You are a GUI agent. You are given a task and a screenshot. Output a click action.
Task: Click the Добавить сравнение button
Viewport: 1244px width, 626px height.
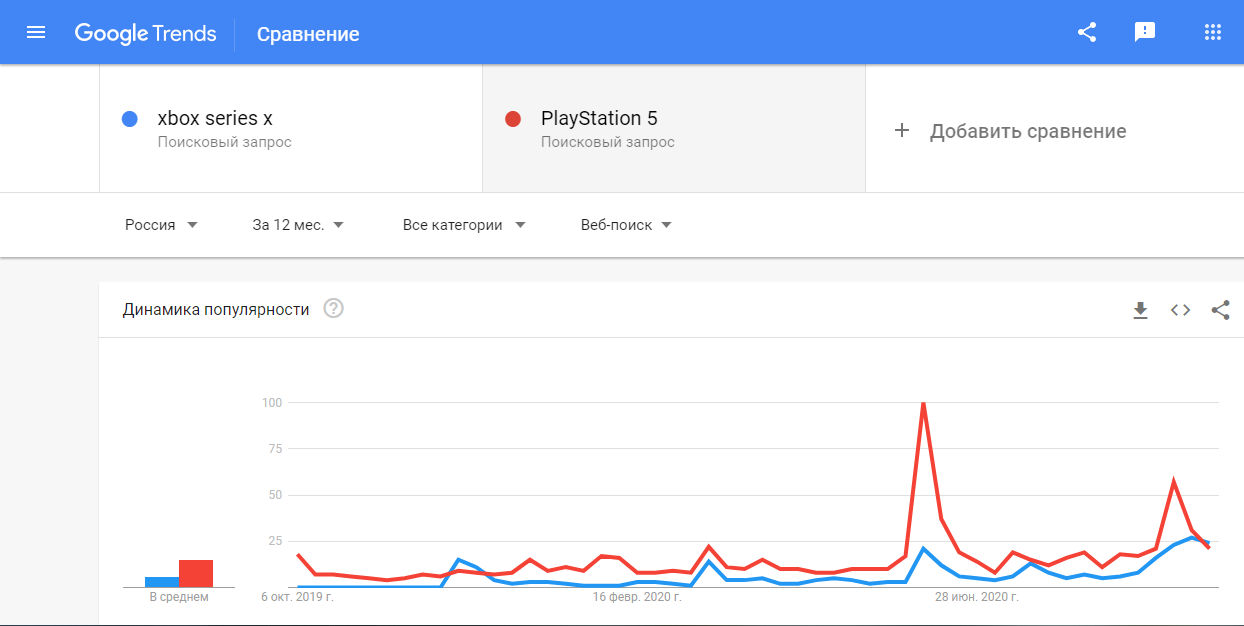coord(1028,131)
